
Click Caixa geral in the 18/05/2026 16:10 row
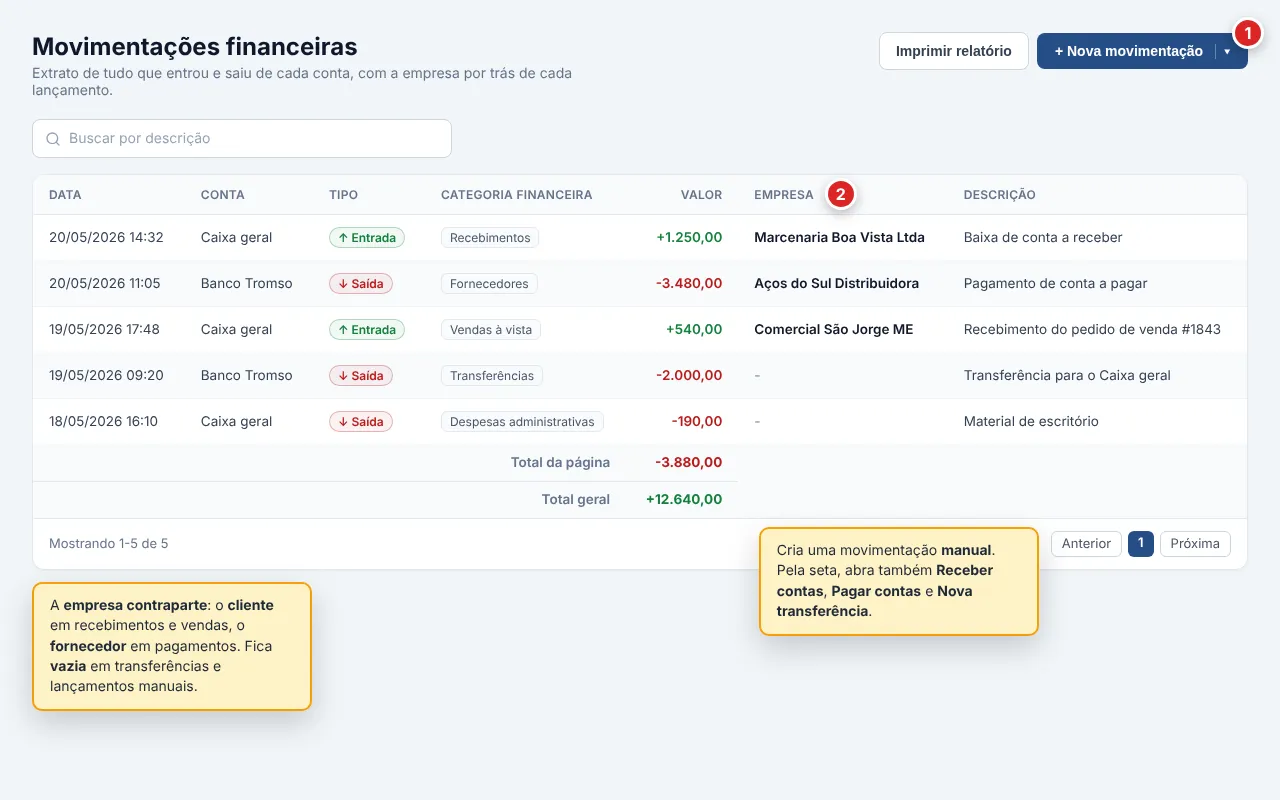pyautogui.click(x=237, y=422)
